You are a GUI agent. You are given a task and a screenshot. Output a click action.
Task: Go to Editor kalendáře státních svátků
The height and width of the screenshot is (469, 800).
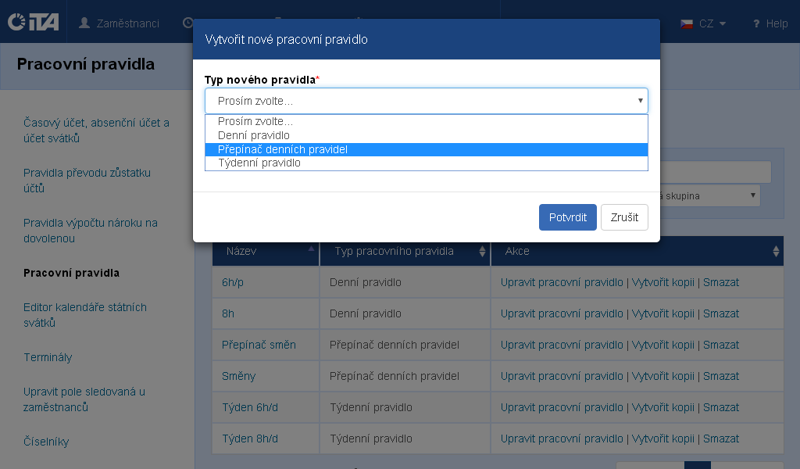[85, 314]
